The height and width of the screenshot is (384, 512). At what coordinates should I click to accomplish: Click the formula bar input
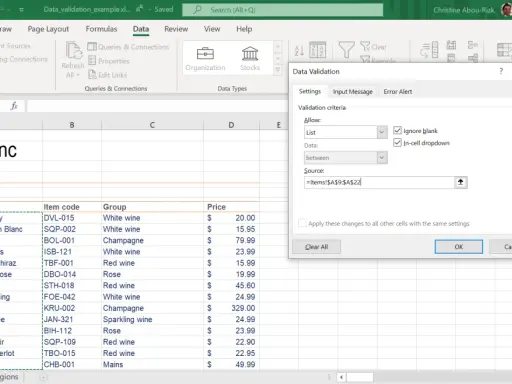[157, 106]
